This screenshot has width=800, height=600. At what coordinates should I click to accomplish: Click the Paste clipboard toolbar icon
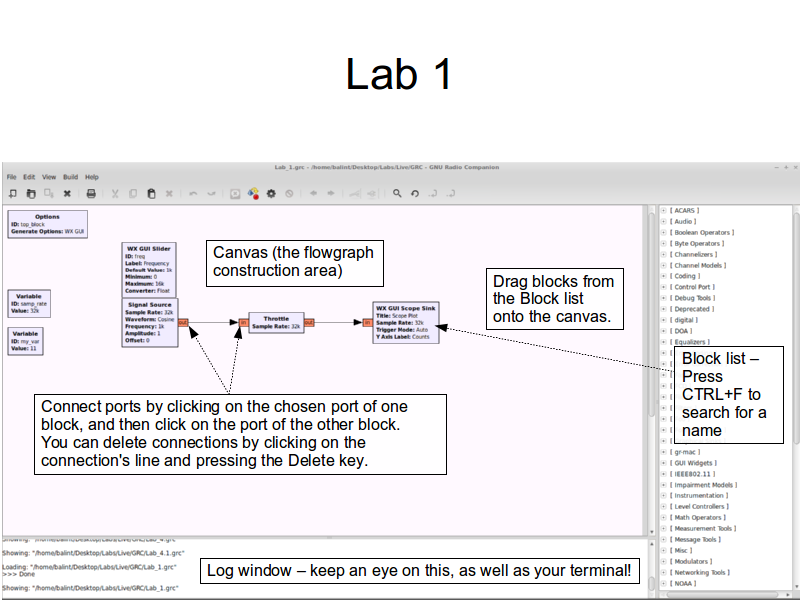pos(151,193)
